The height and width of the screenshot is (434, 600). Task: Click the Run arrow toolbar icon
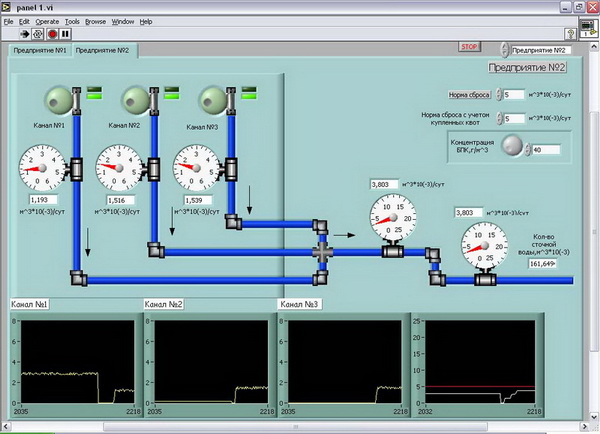click(25, 34)
